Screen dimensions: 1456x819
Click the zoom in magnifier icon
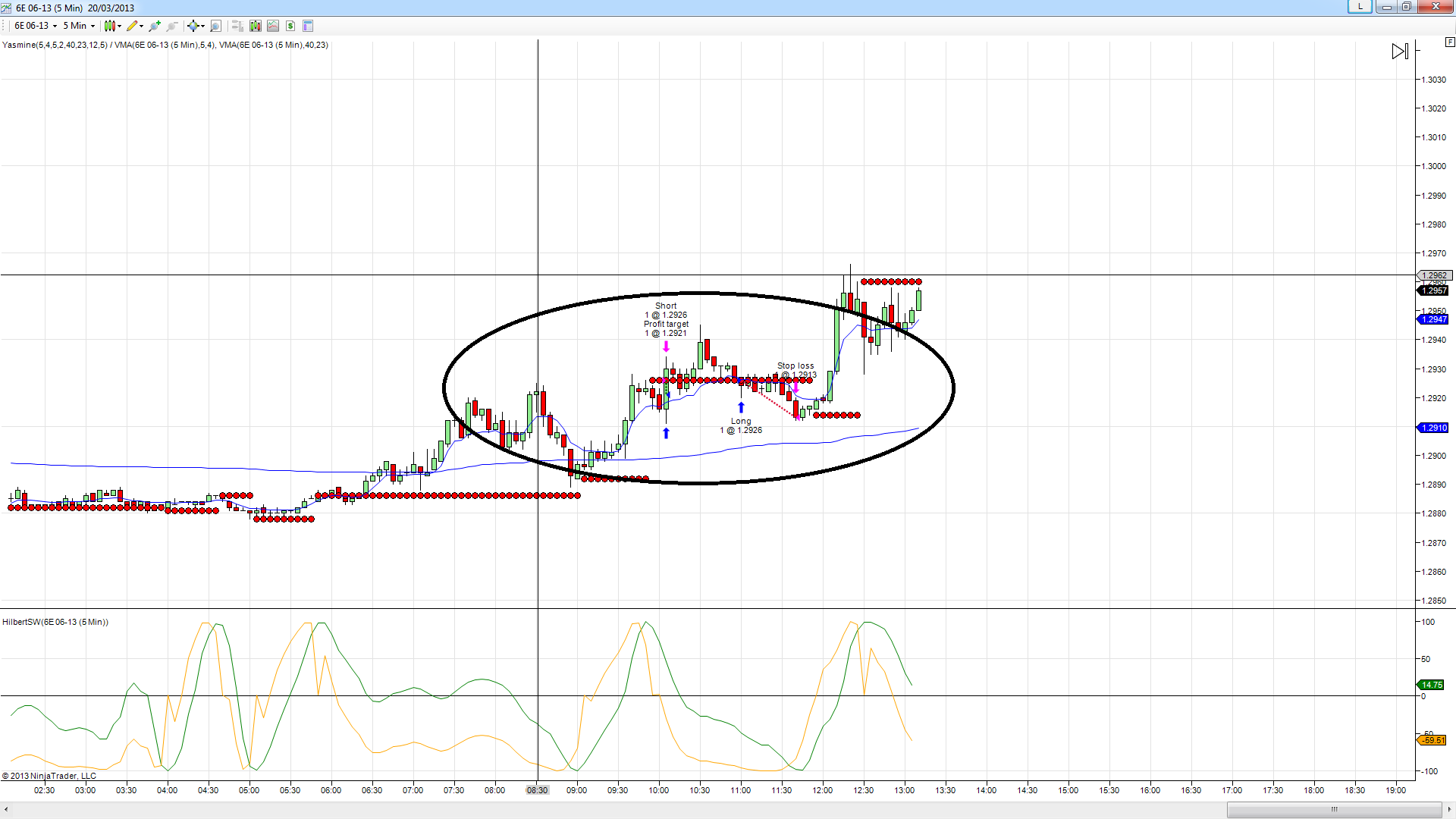155,26
